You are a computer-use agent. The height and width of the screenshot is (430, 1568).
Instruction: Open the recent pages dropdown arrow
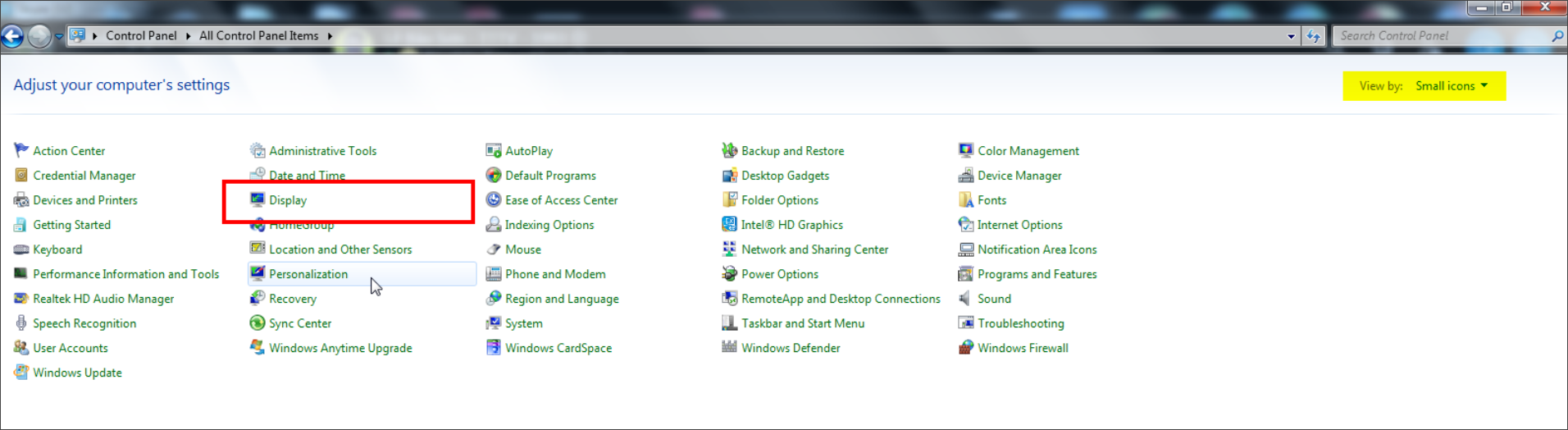[x=59, y=36]
